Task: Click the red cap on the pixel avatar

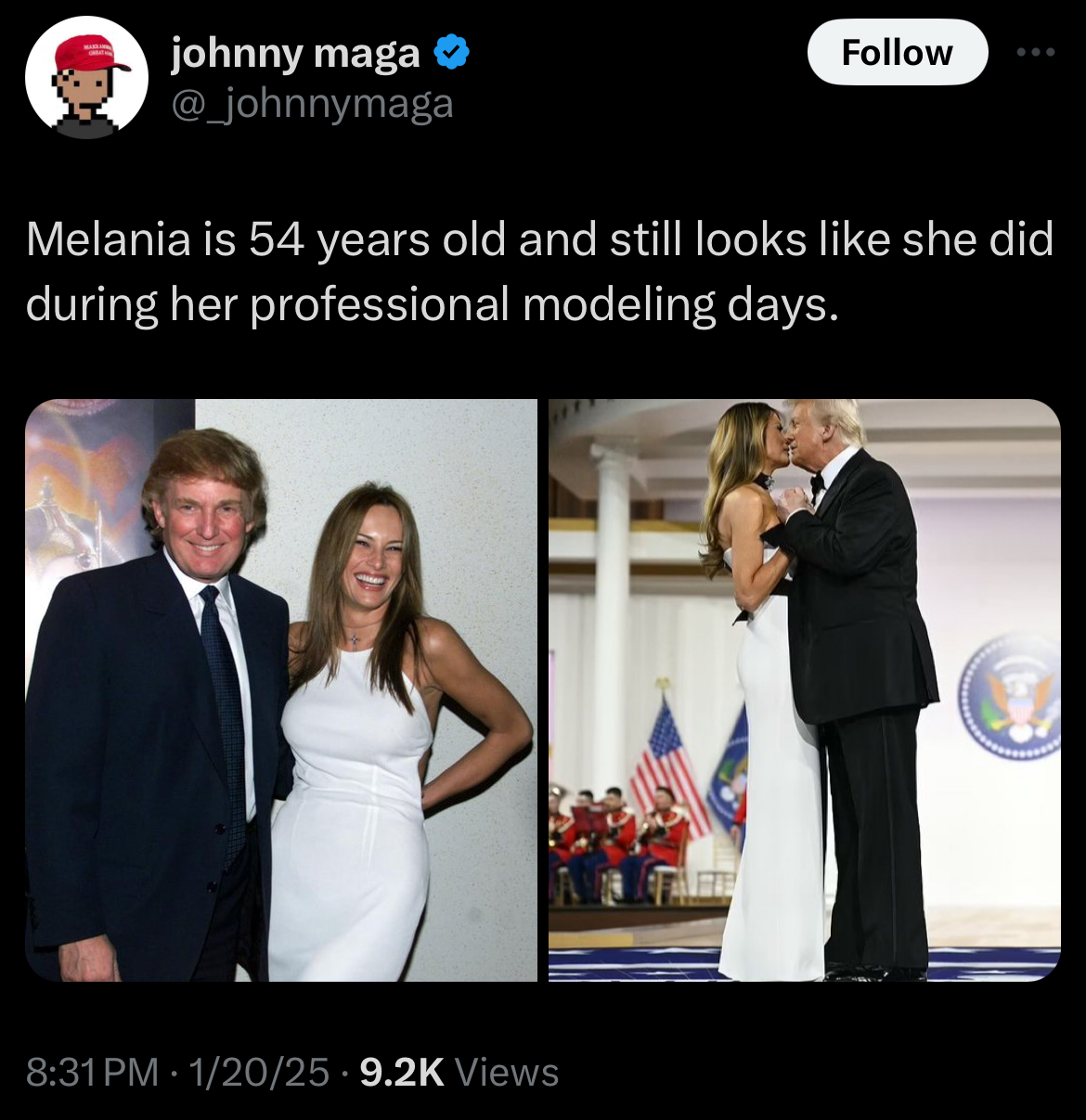Action: pyautogui.click(x=91, y=54)
